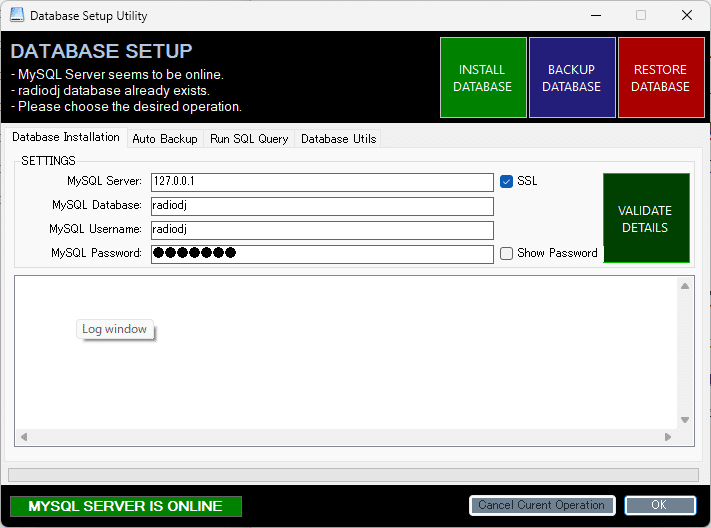Click the MySQL Server input field
Viewport: 711px width, 528px height.
[322, 182]
